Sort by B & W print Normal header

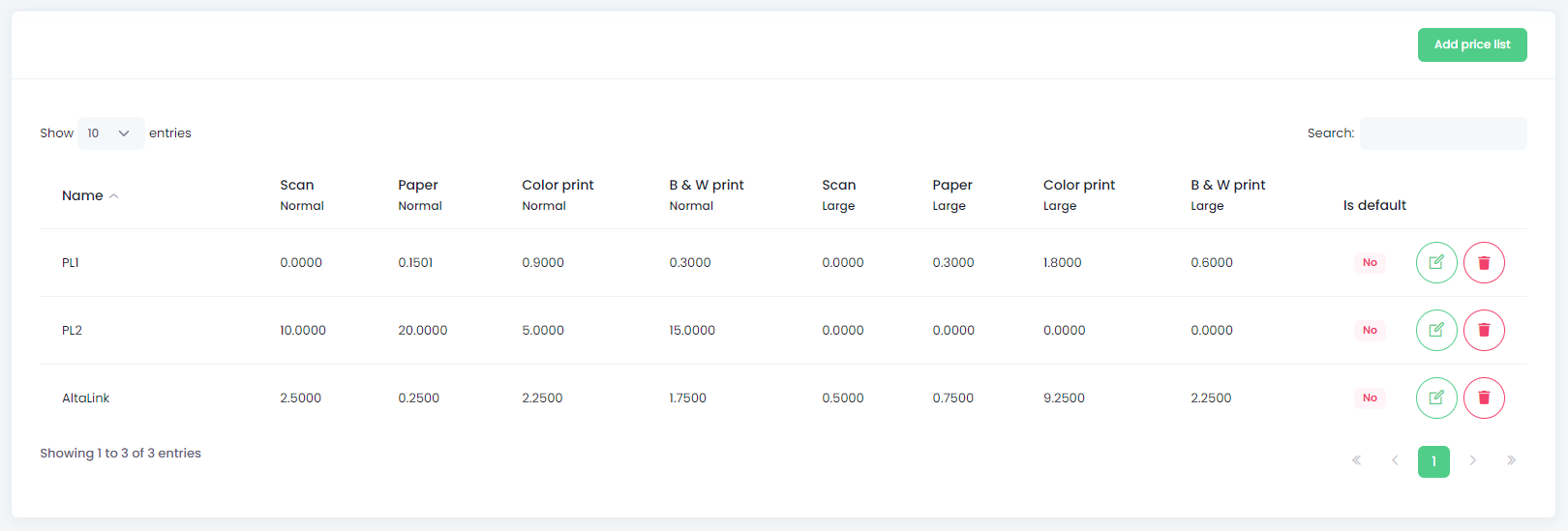coord(707,194)
